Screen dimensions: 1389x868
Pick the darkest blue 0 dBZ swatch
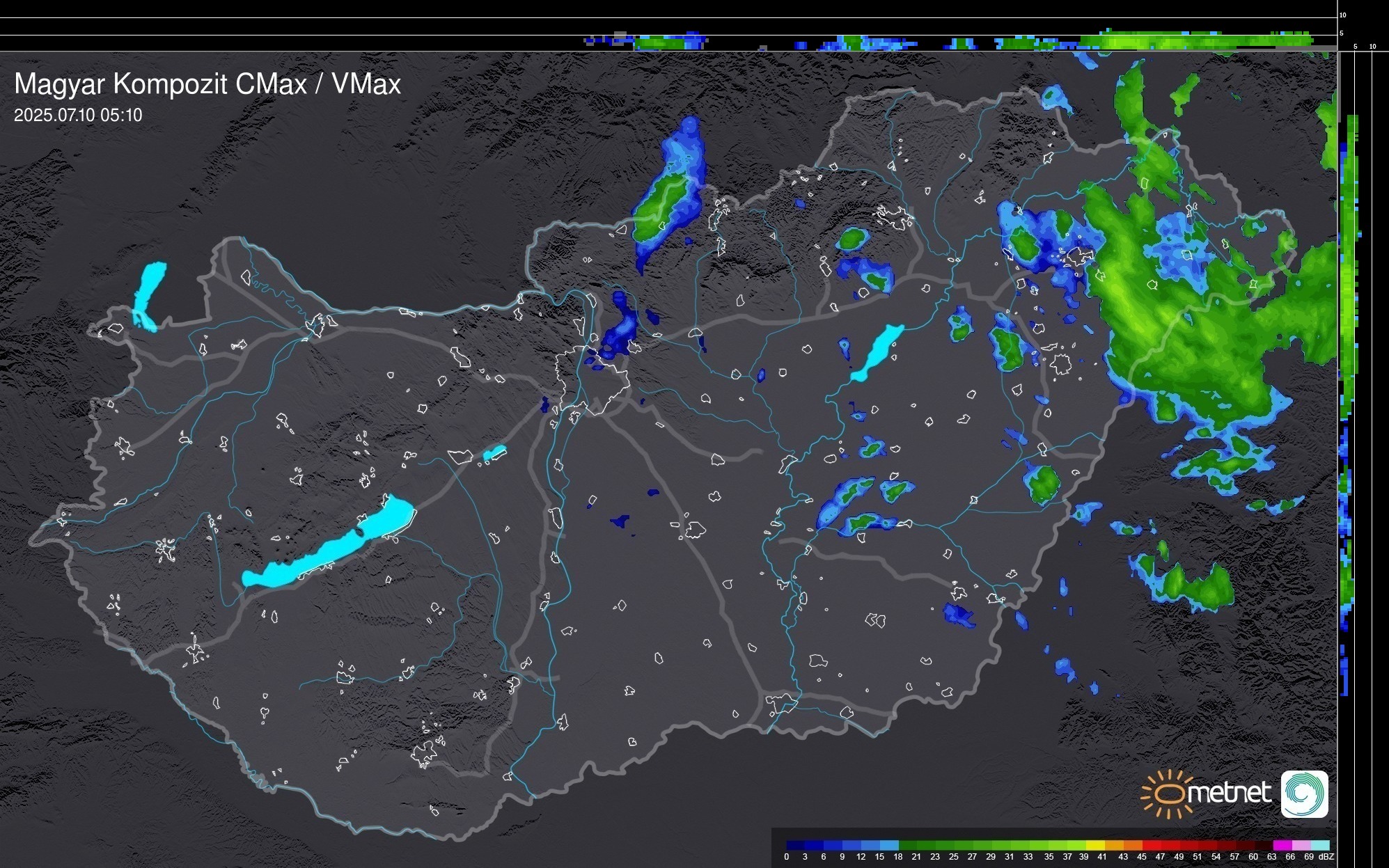point(795,845)
